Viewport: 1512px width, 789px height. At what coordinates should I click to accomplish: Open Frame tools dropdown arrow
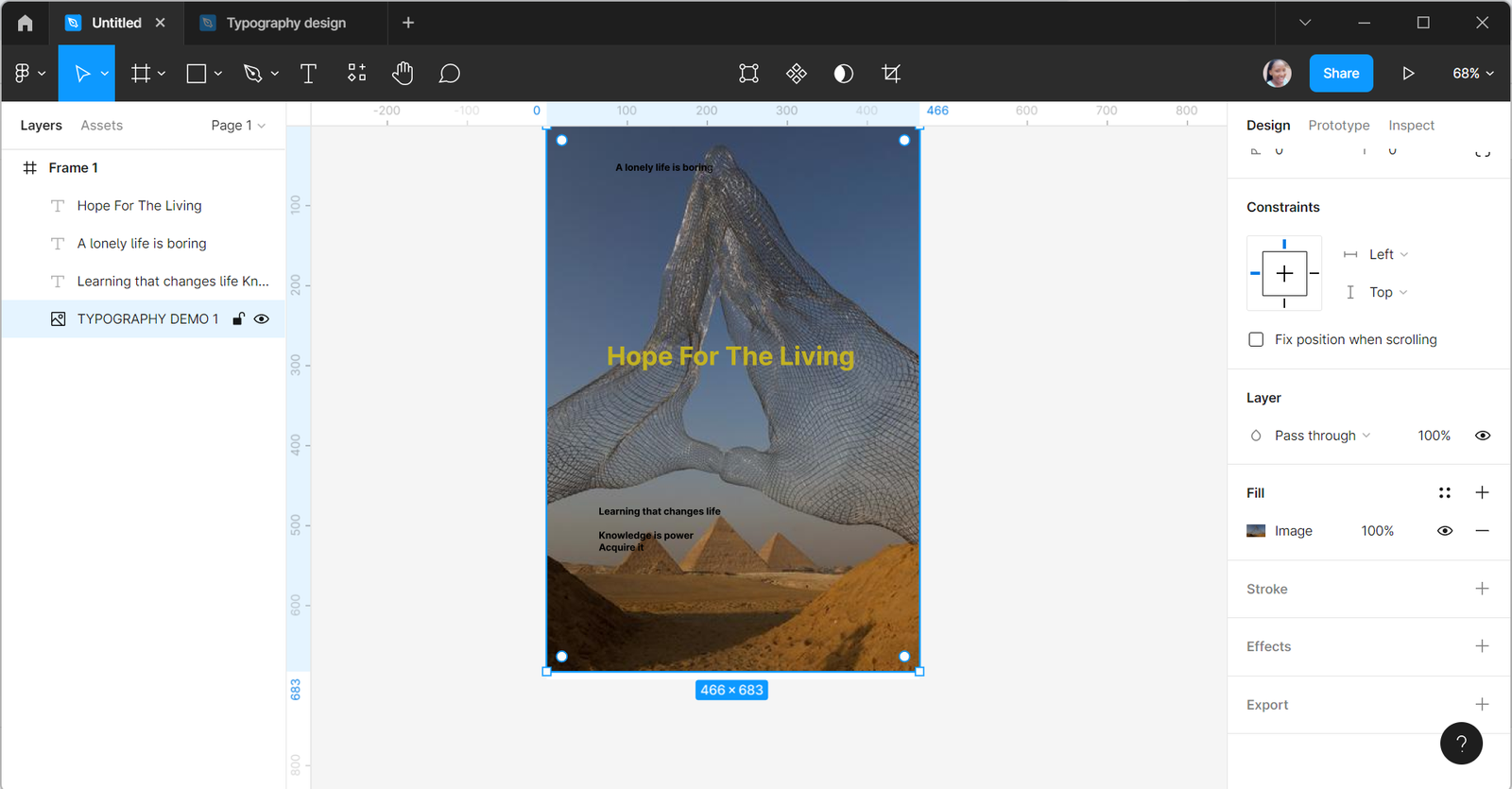[162, 74]
